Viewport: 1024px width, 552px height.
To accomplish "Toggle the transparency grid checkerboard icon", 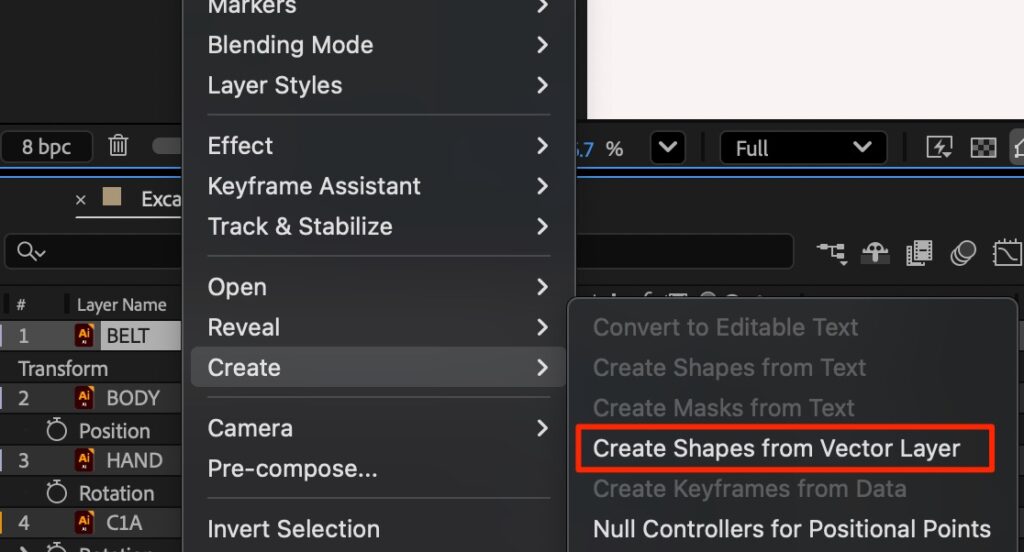I will coord(984,148).
